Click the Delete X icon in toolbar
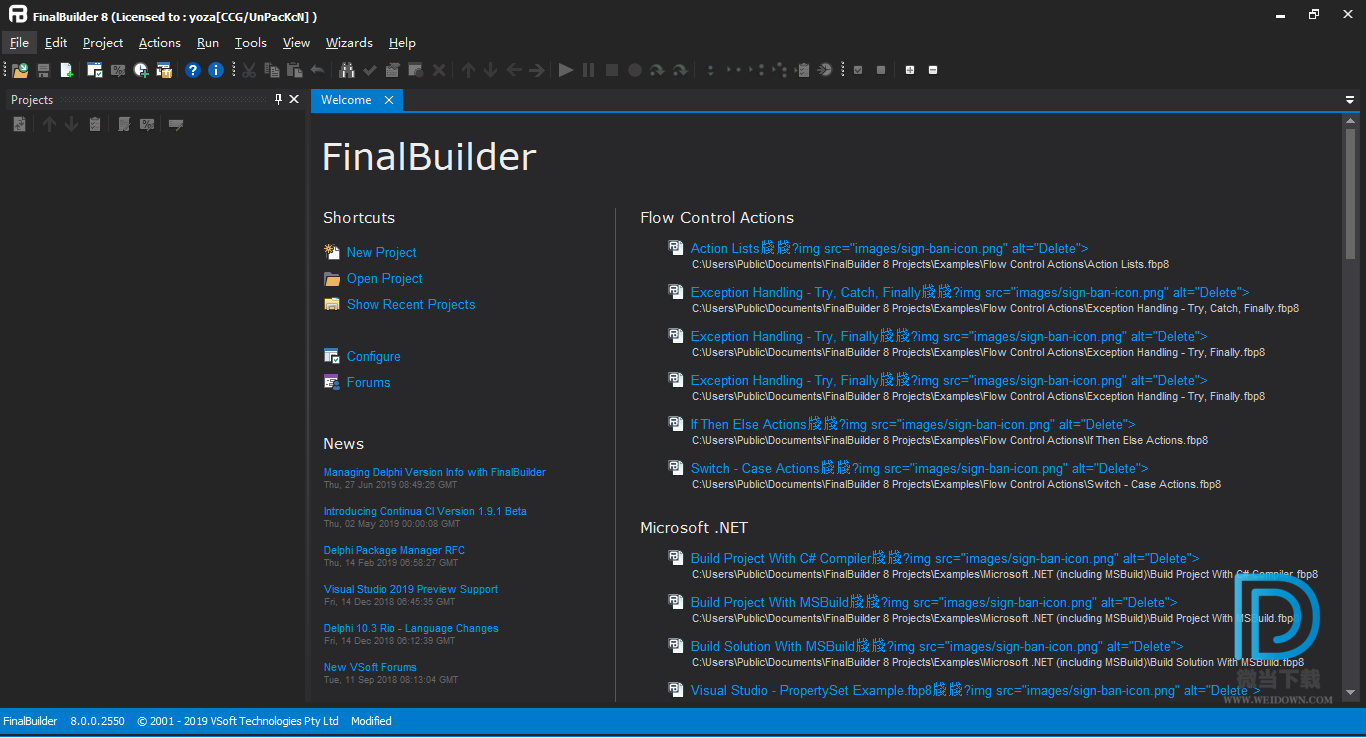1366x738 pixels. [x=439, y=70]
